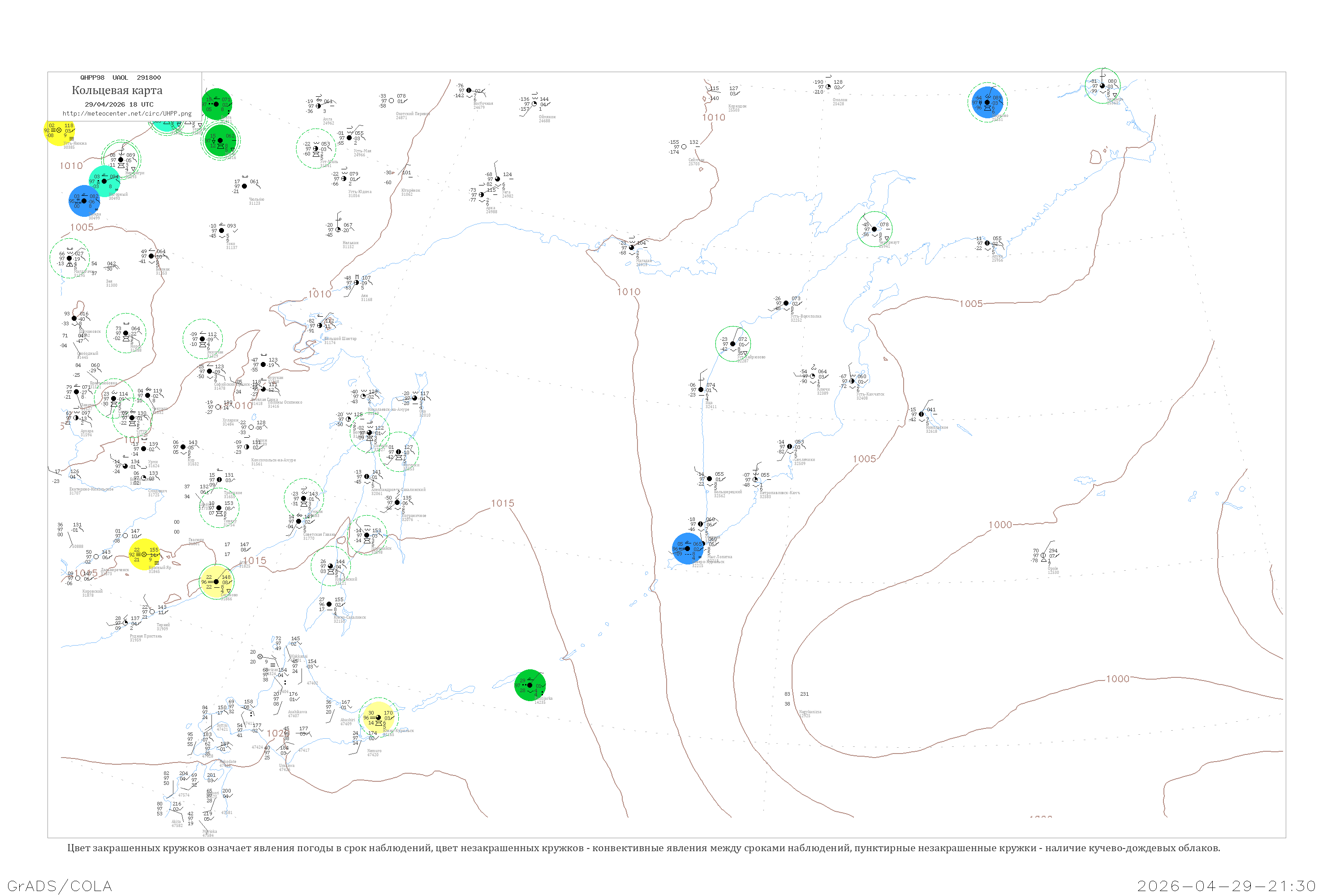Click the pale yellow Южно-Курильск circle
Image resolution: width=1344 pixels, height=896 pixels.
pos(378,718)
